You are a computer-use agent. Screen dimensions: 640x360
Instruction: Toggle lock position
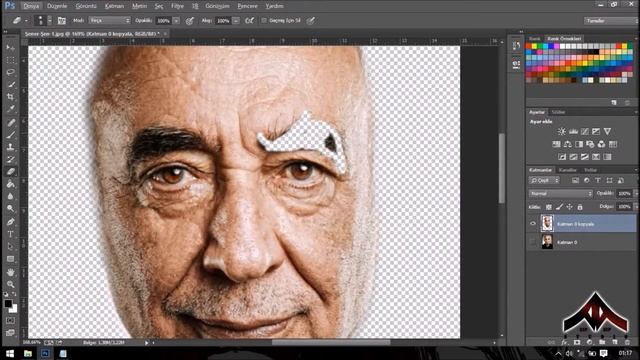click(569, 207)
